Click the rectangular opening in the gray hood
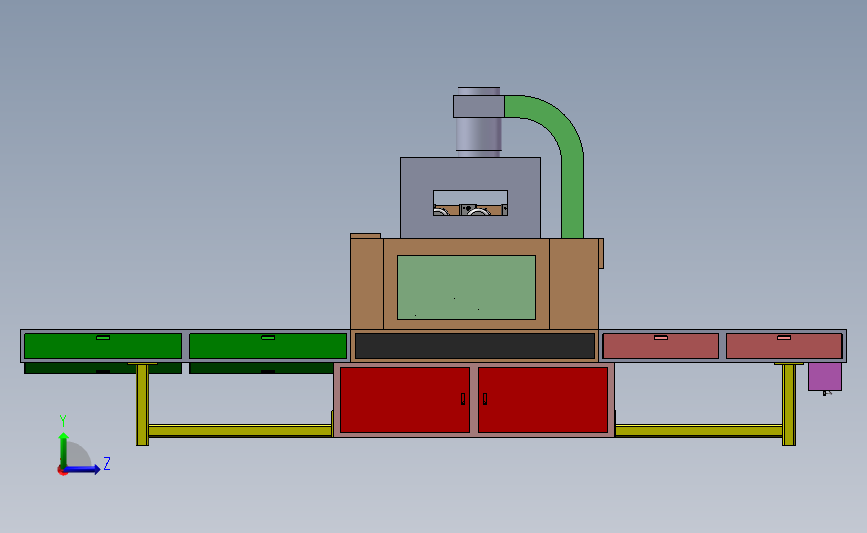 click(x=471, y=203)
